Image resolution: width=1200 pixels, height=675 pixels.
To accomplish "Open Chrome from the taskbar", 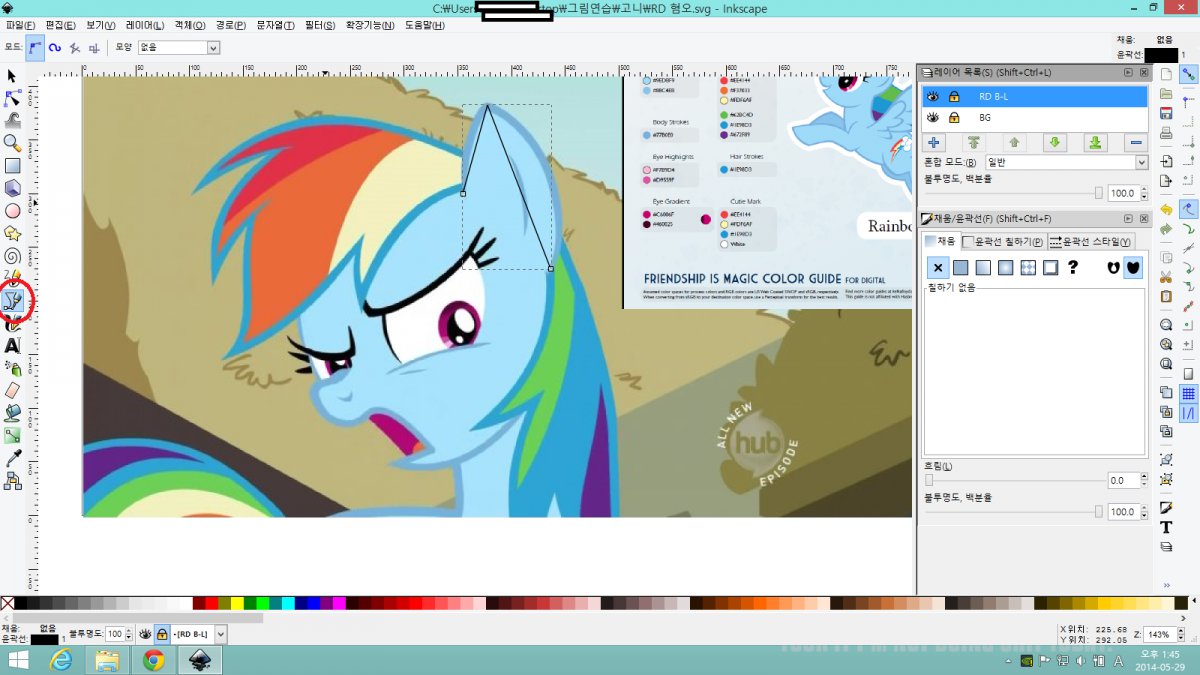I will 153,660.
